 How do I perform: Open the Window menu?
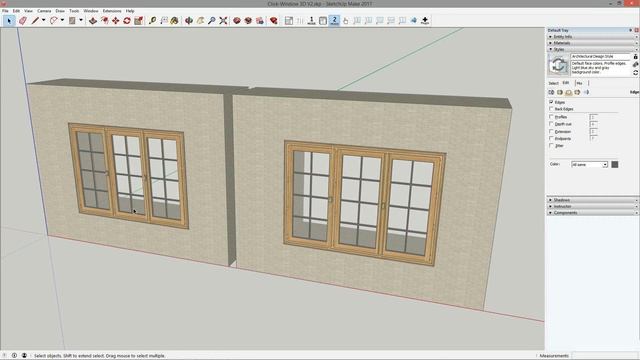point(91,11)
